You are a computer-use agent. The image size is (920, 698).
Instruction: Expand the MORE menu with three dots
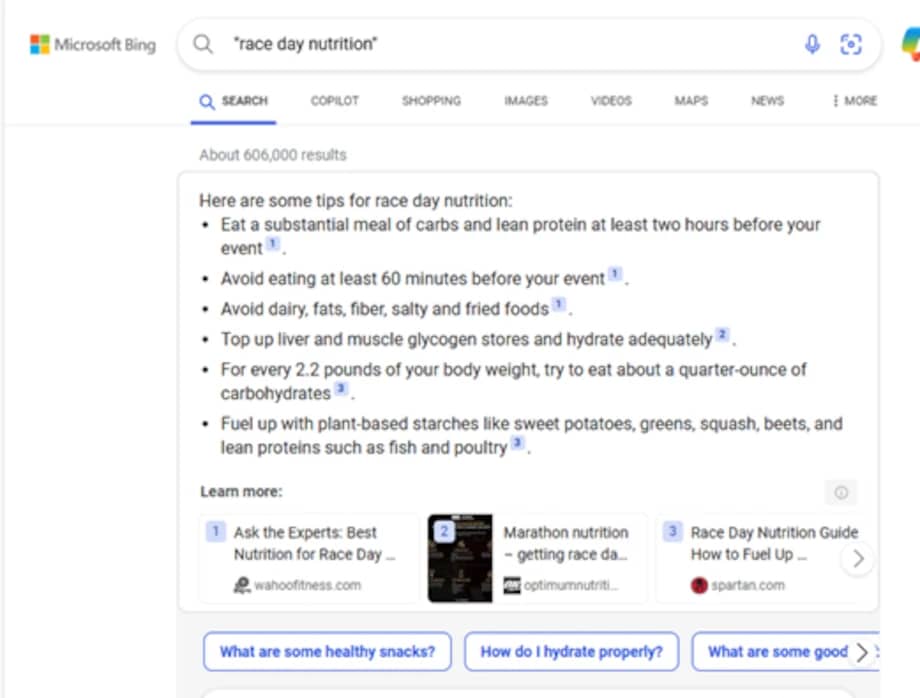(854, 101)
